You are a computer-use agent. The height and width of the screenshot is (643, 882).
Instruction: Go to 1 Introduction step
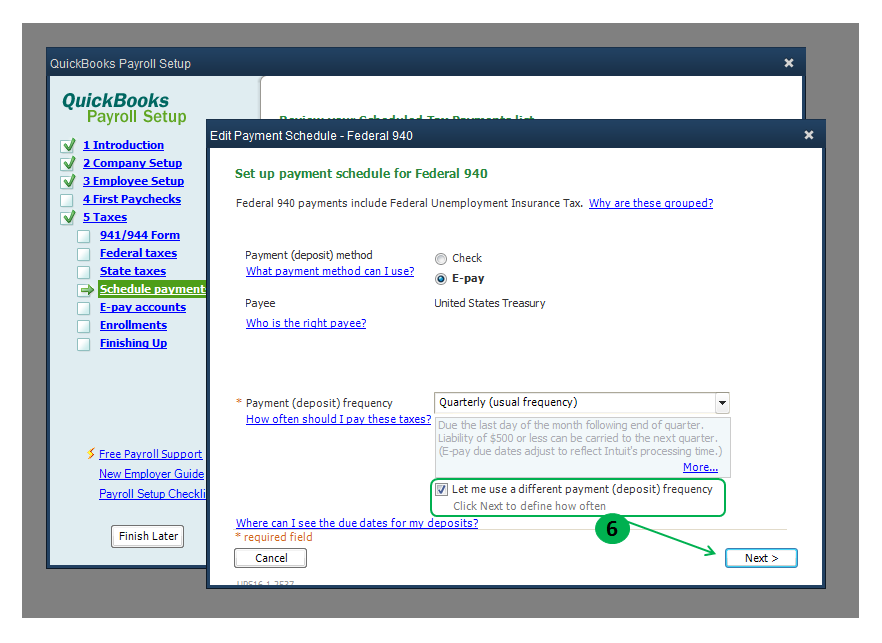(123, 145)
